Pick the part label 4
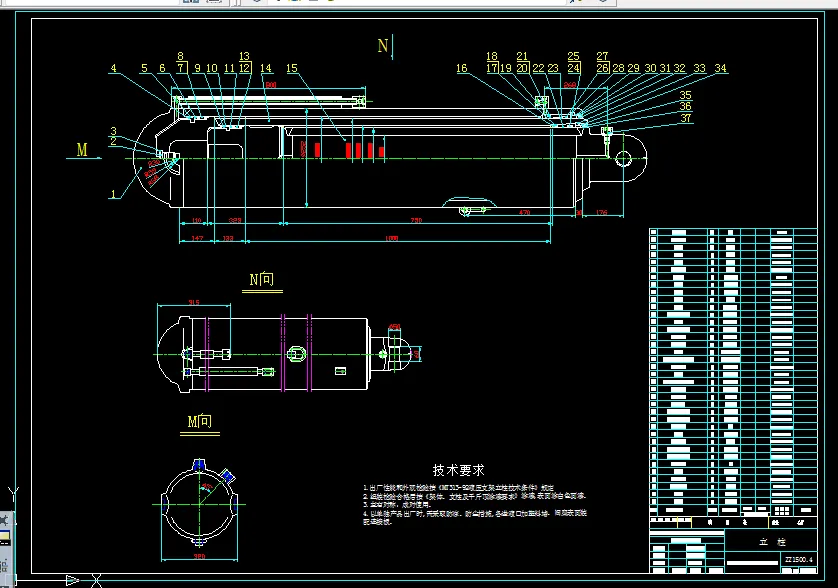Viewport: 838px width, 588px height. coord(113,68)
